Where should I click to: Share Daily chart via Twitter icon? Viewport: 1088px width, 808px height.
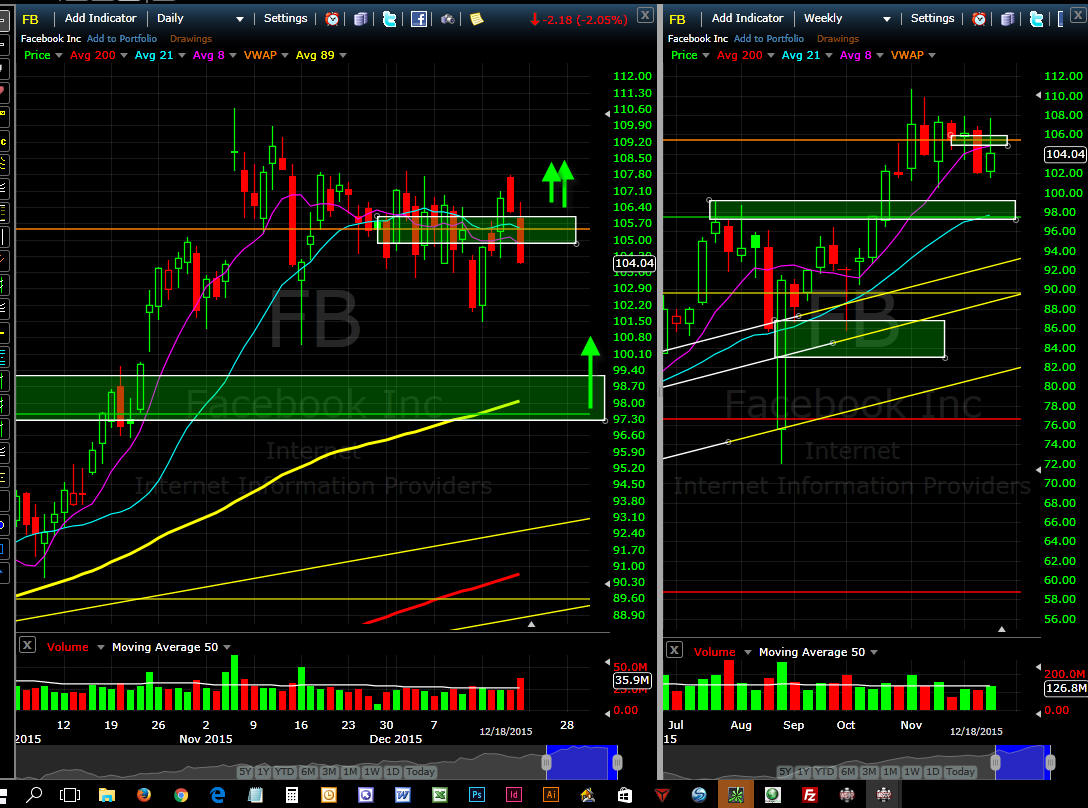[x=389, y=19]
